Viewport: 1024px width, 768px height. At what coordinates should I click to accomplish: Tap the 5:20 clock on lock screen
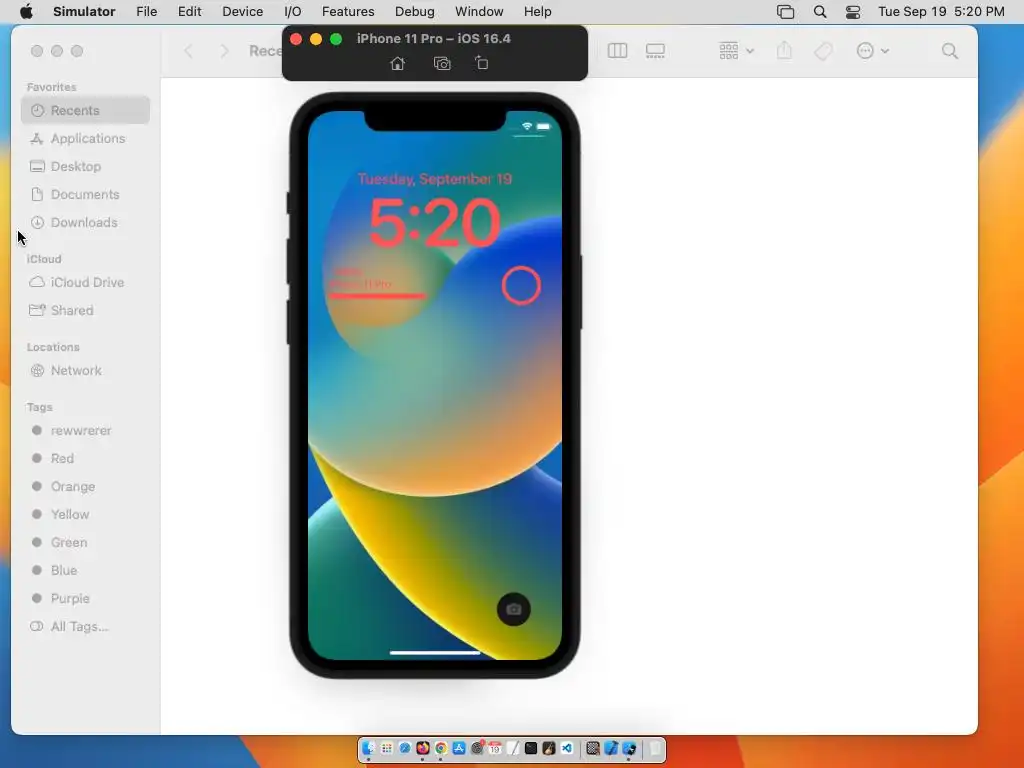[x=434, y=223]
